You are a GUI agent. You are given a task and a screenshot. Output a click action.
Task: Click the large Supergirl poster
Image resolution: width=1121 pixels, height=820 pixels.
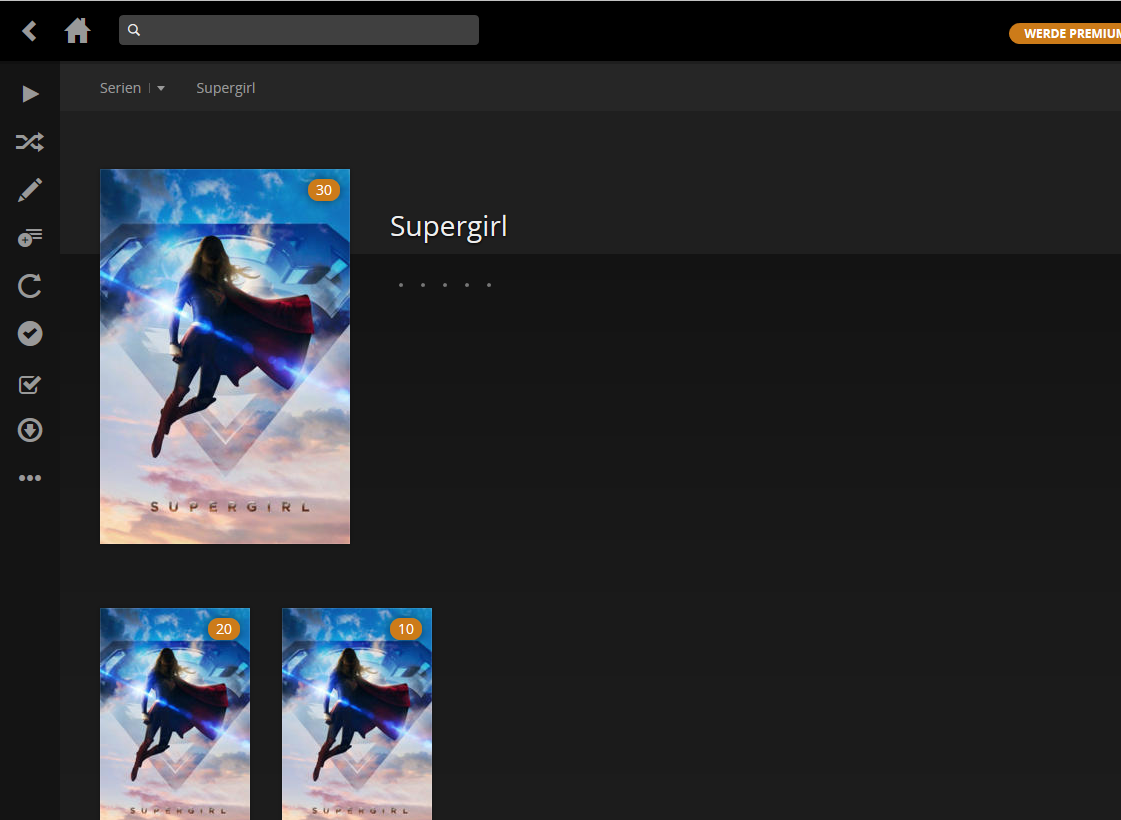pyautogui.click(x=225, y=357)
